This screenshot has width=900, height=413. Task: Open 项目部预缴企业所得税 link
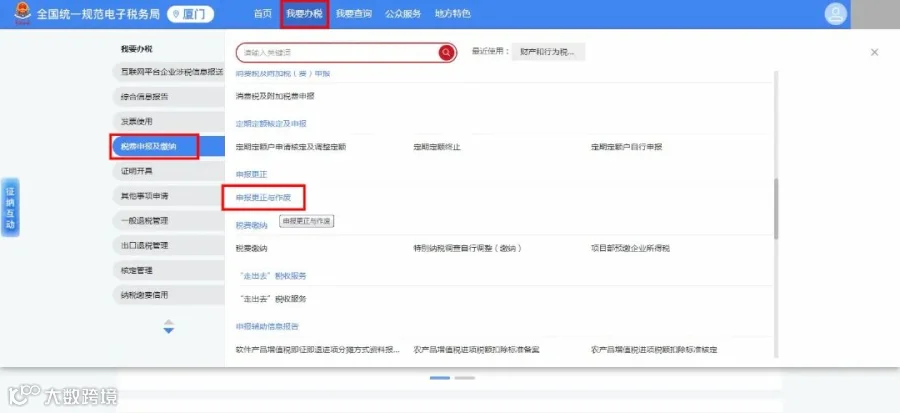pyautogui.click(x=630, y=248)
